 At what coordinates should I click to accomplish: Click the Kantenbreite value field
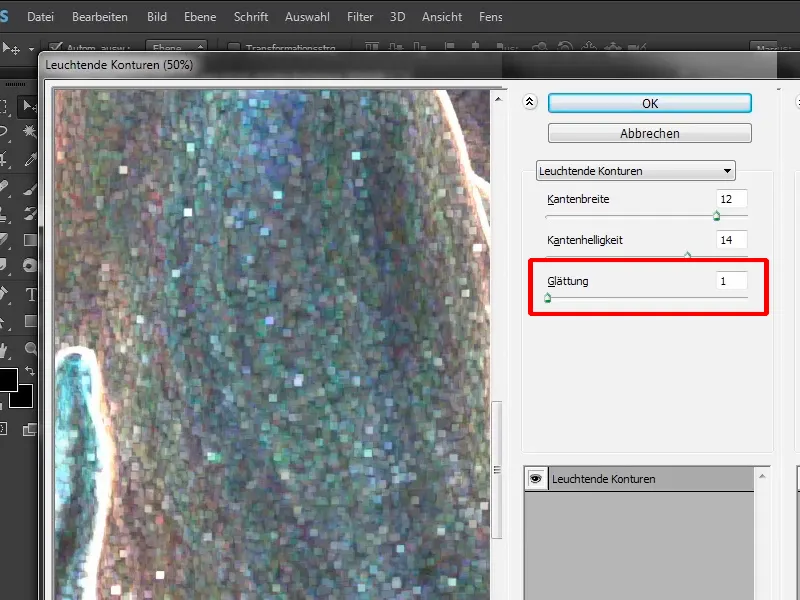(x=732, y=199)
